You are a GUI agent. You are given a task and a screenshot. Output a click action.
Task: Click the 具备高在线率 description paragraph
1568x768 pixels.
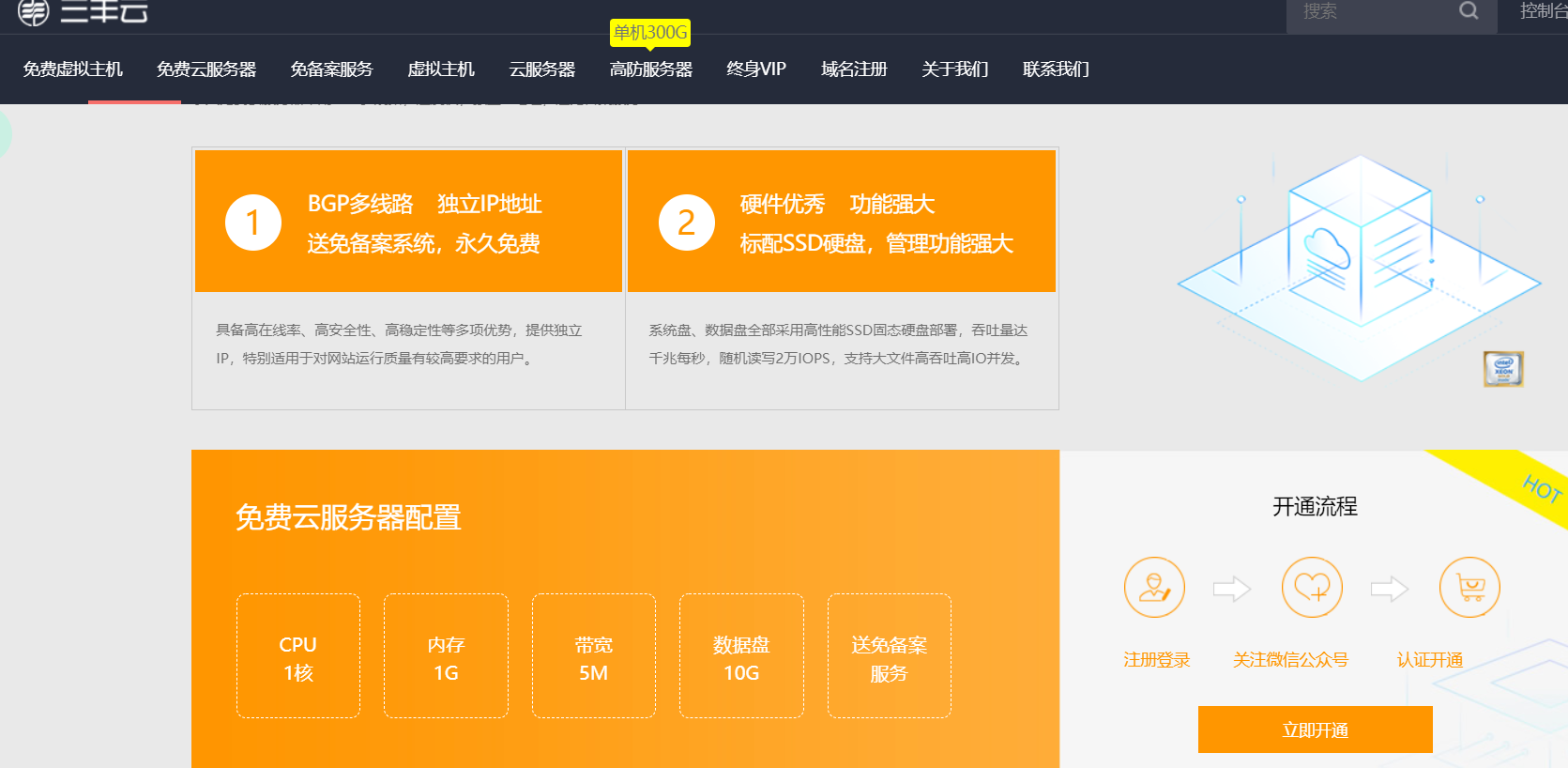pos(399,344)
